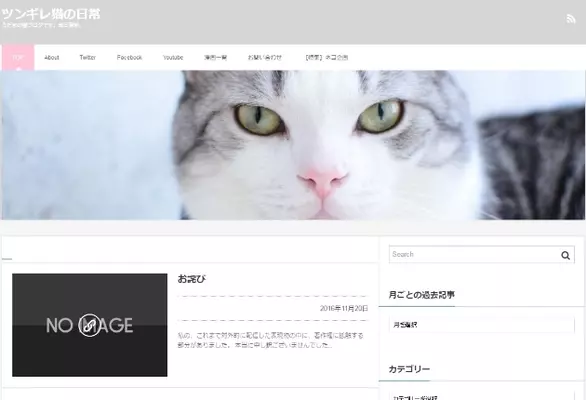Open the About menu item
Viewport: 586px width, 400px height.
click(x=52, y=58)
